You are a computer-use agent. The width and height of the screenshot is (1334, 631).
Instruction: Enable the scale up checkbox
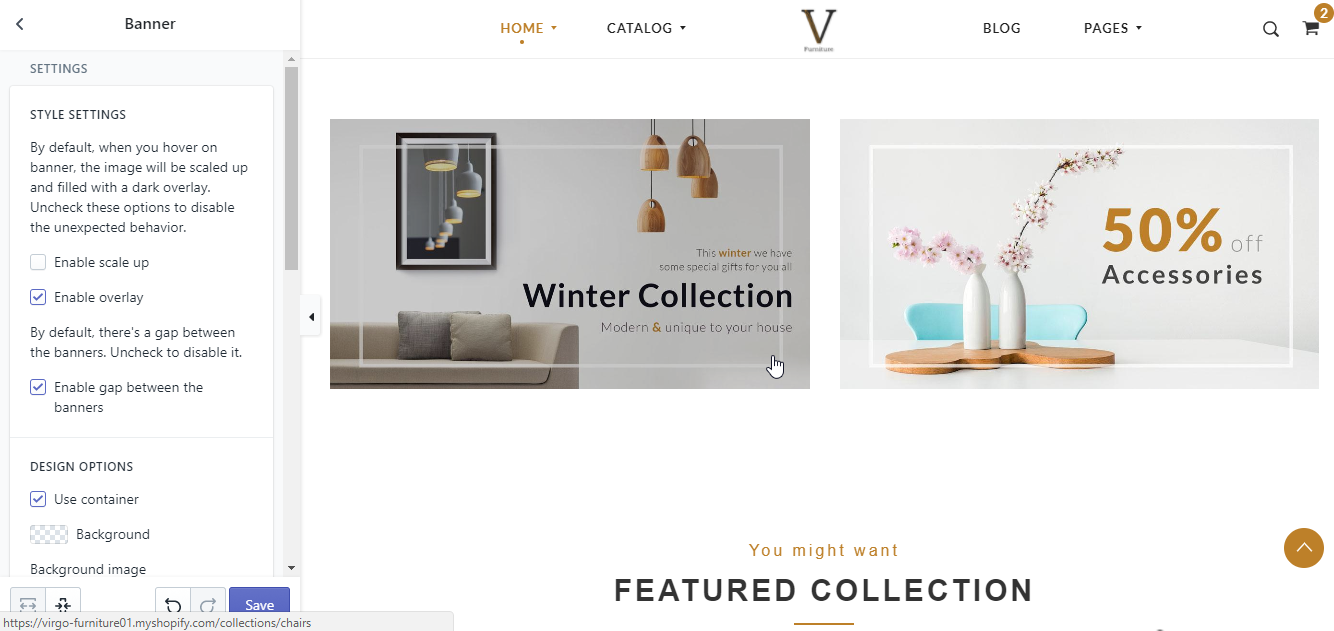pyautogui.click(x=38, y=262)
